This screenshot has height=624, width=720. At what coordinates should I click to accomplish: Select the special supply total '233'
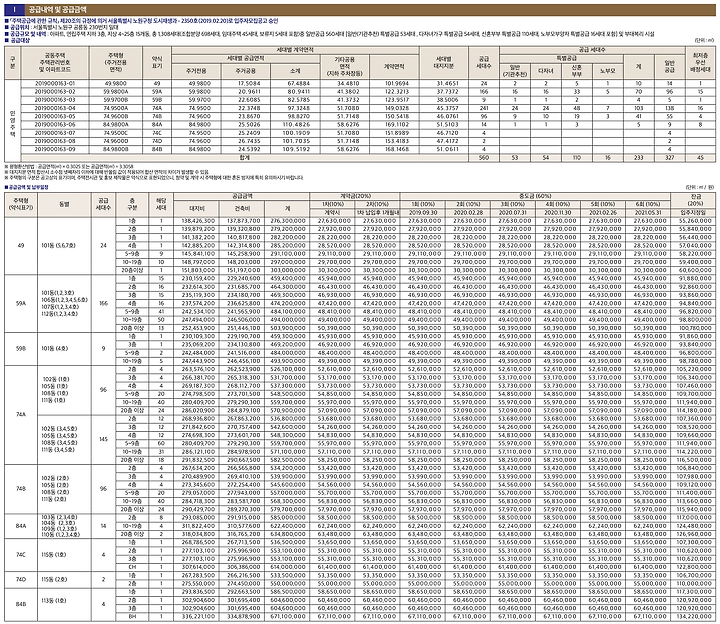click(638, 157)
